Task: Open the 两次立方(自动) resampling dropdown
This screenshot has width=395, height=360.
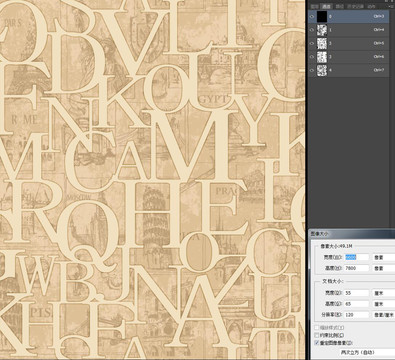Action: coord(367,352)
